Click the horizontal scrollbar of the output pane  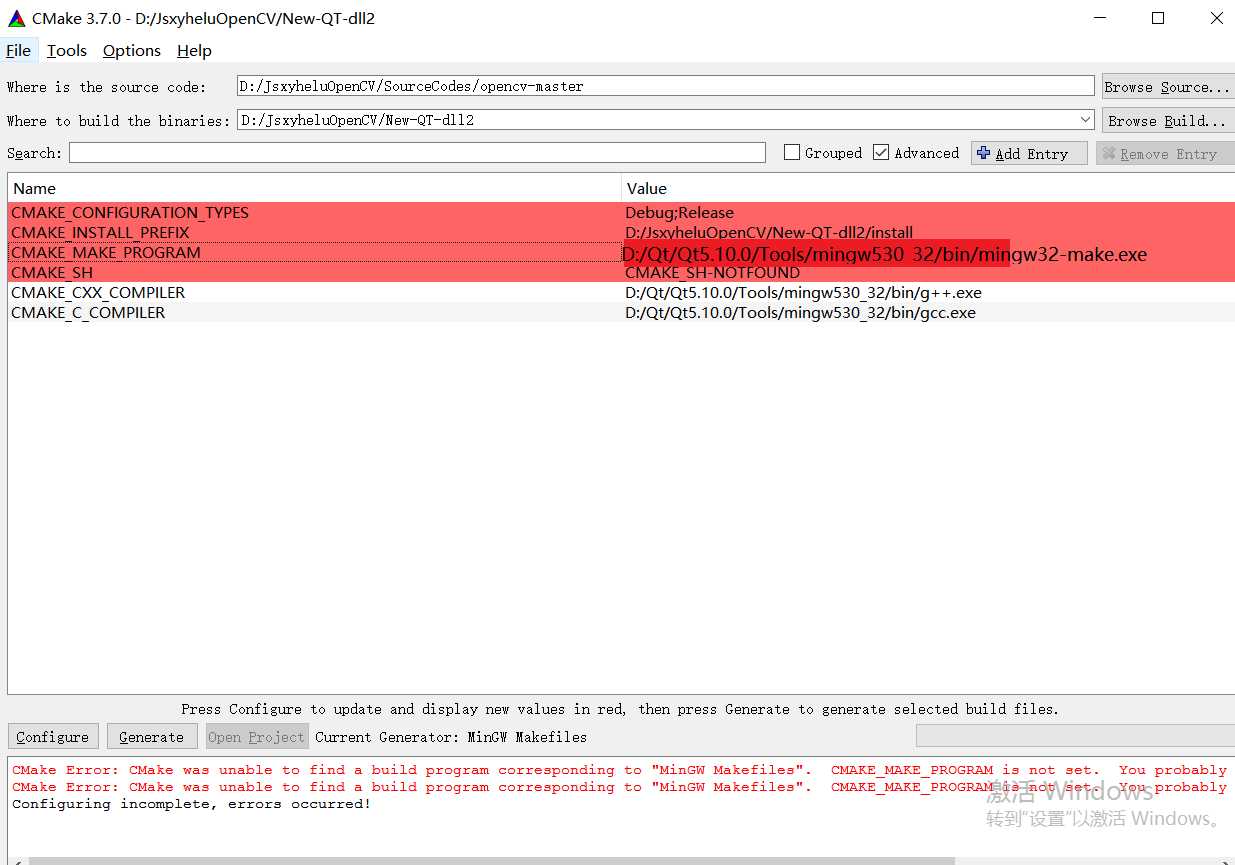click(490, 860)
